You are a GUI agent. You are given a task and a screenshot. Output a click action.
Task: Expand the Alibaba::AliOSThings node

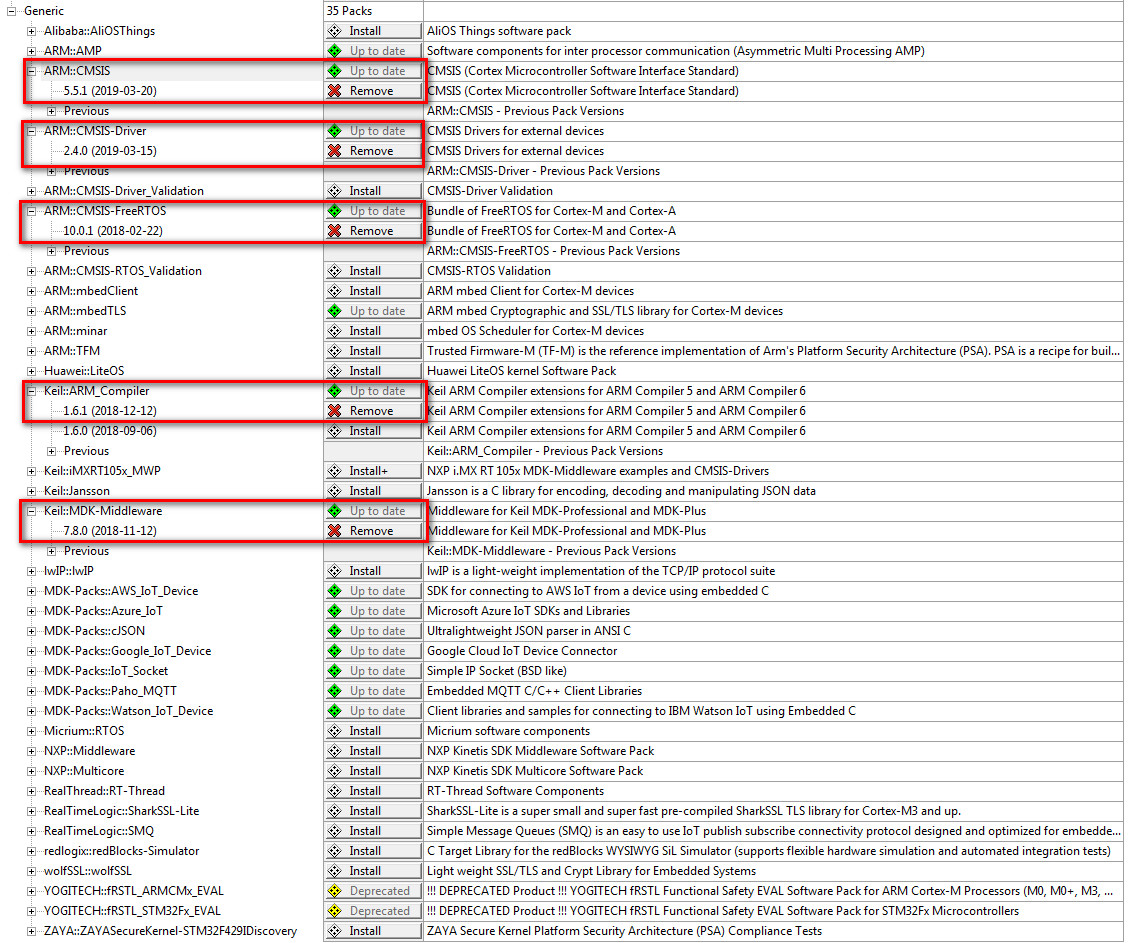tap(31, 31)
